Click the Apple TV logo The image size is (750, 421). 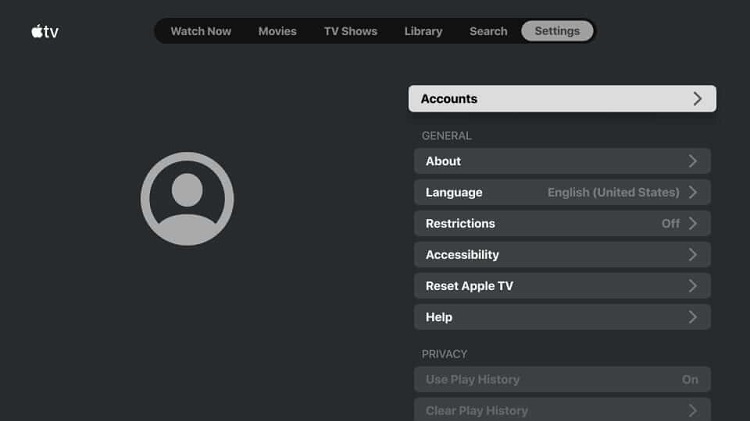tap(45, 32)
